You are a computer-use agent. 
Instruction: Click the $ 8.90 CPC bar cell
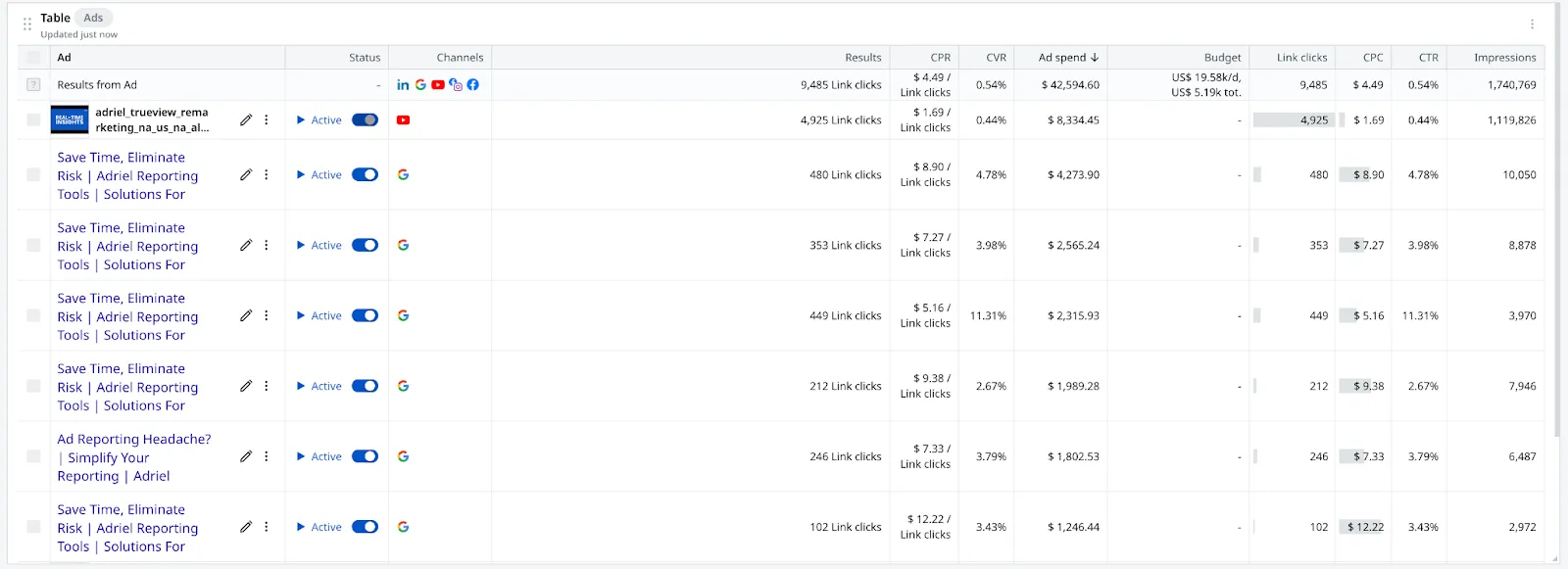pyautogui.click(x=1362, y=175)
